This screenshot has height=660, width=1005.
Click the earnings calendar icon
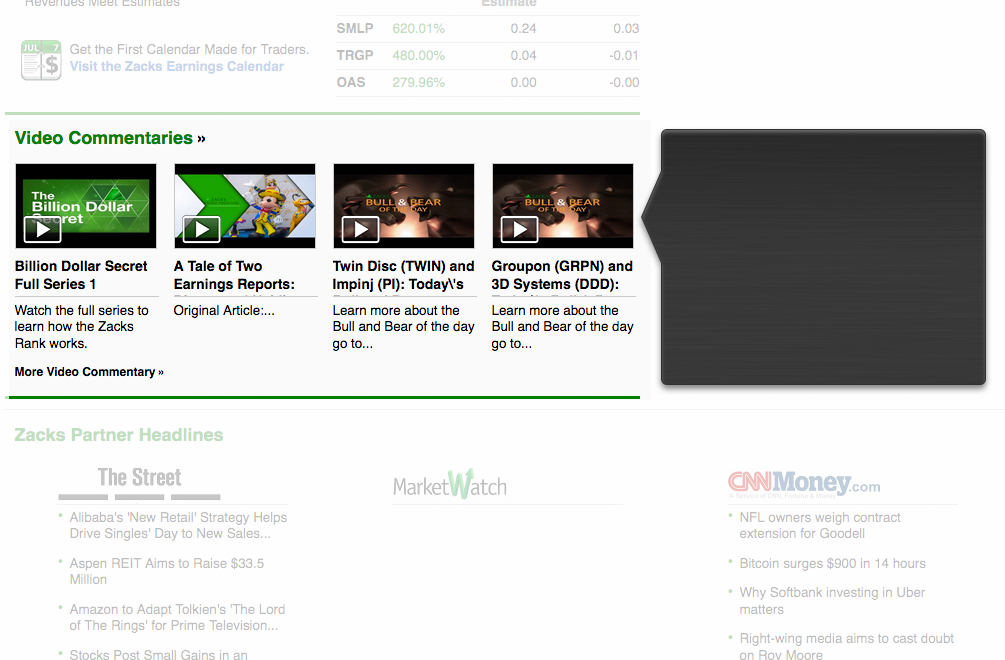click(x=41, y=60)
